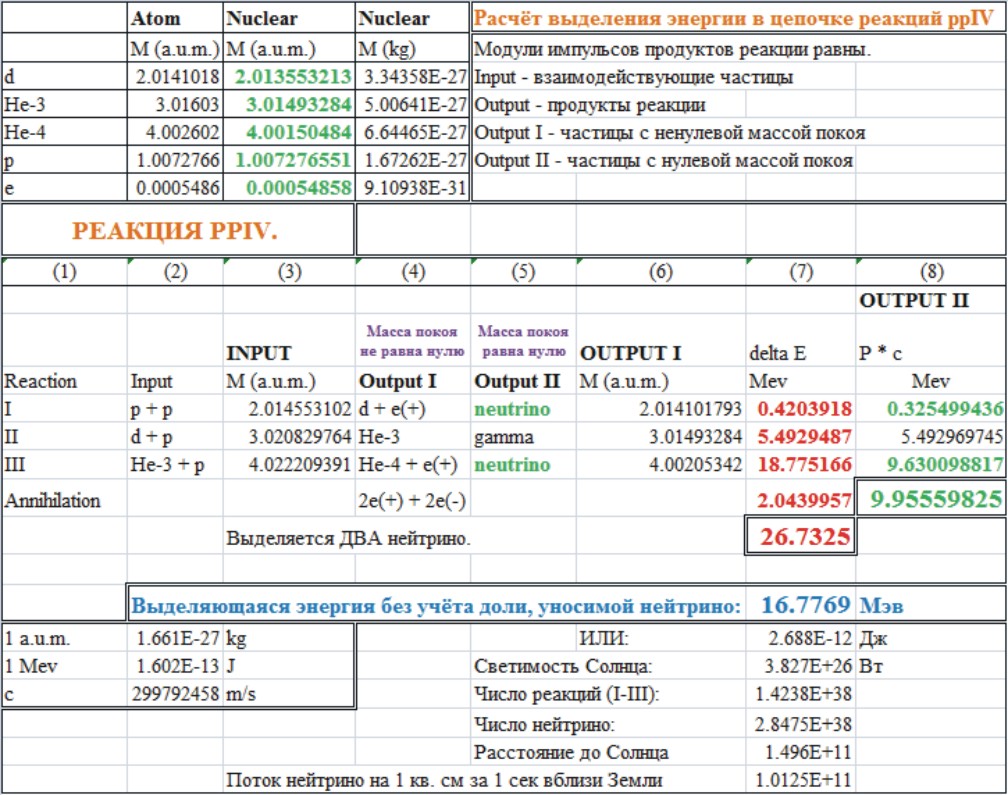The width and height of the screenshot is (1008, 795).
Task: Click column number cell (4)
Action: (x=413, y=272)
